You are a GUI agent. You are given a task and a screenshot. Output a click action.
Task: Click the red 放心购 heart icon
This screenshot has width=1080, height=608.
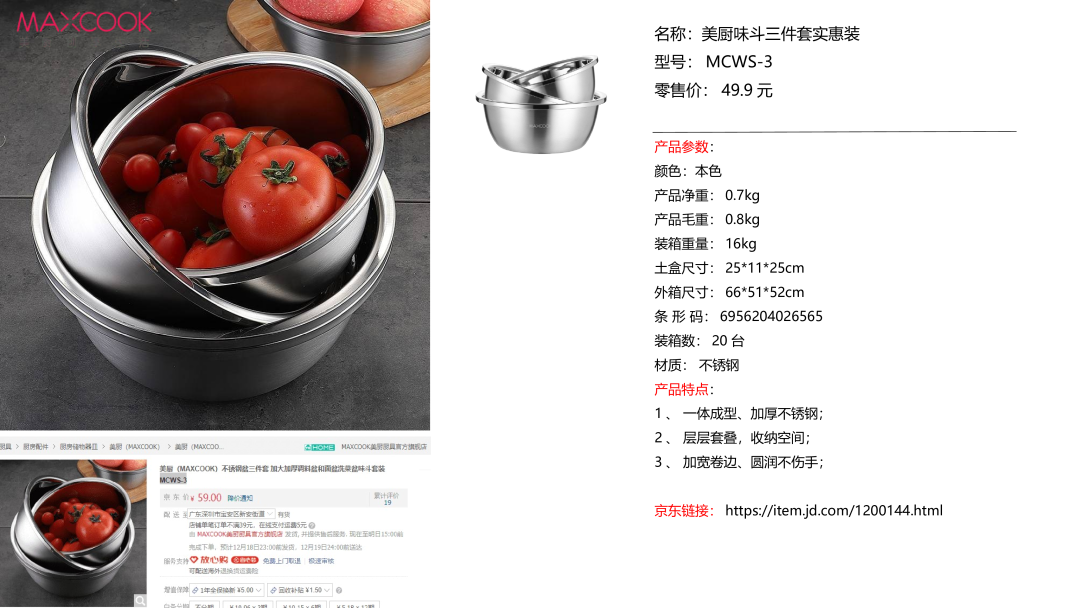tap(194, 559)
